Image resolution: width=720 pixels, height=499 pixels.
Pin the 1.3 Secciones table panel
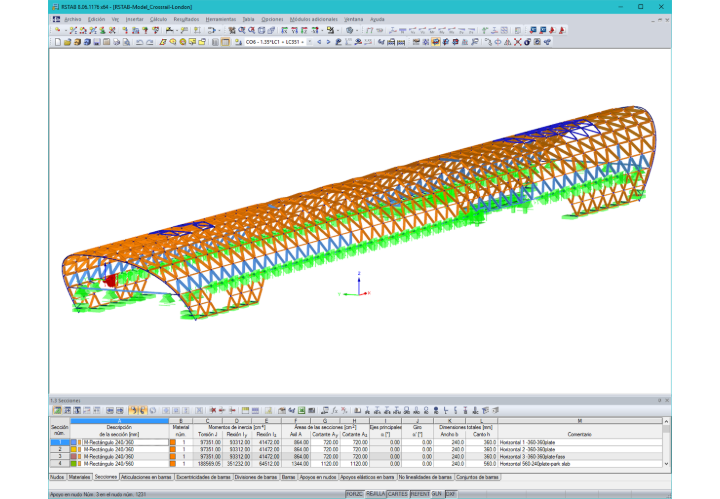[x=659, y=400]
